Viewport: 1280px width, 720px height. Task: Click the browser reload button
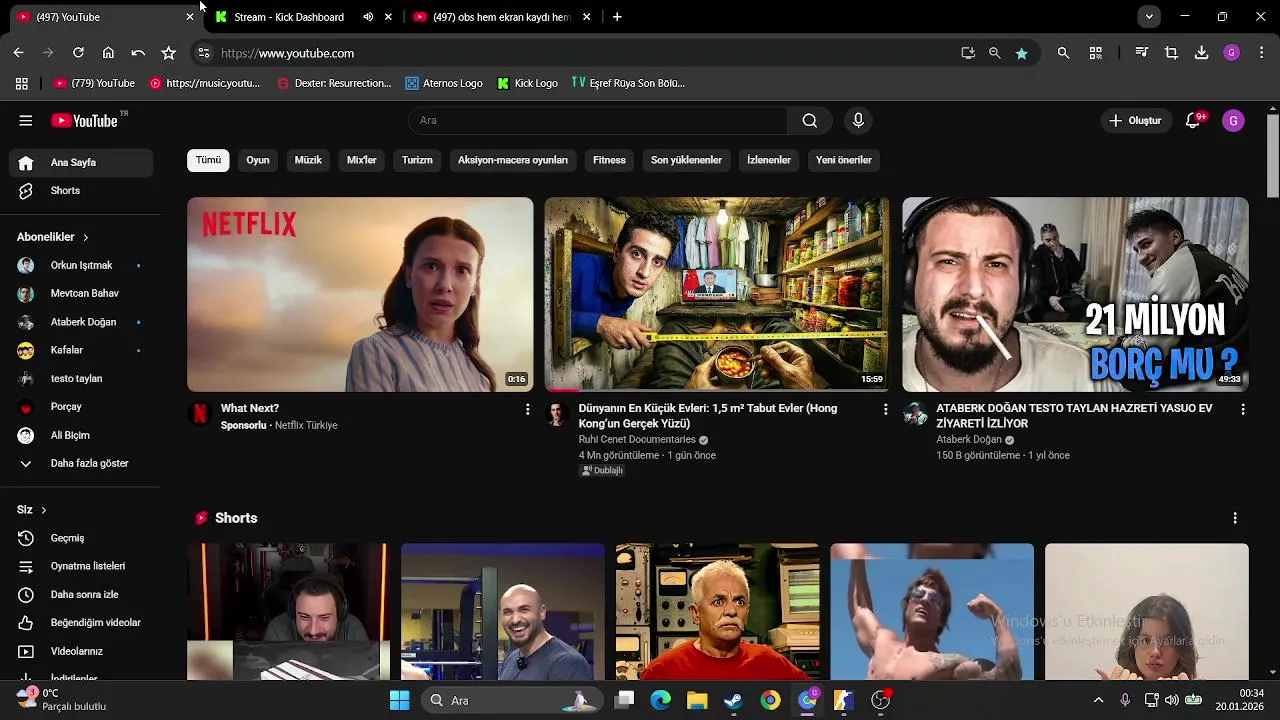78,53
